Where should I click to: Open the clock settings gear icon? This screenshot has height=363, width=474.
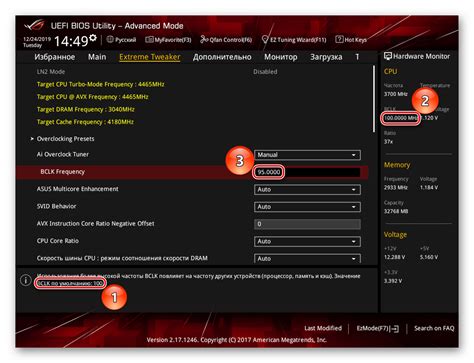[x=93, y=38]
